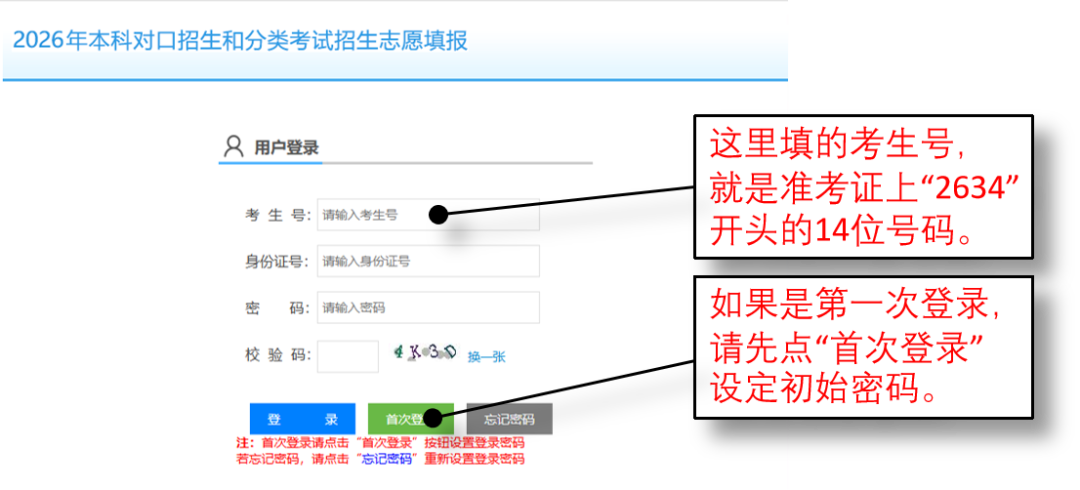
Task: Click the green 首次登录 button
Action: point(411,419)
